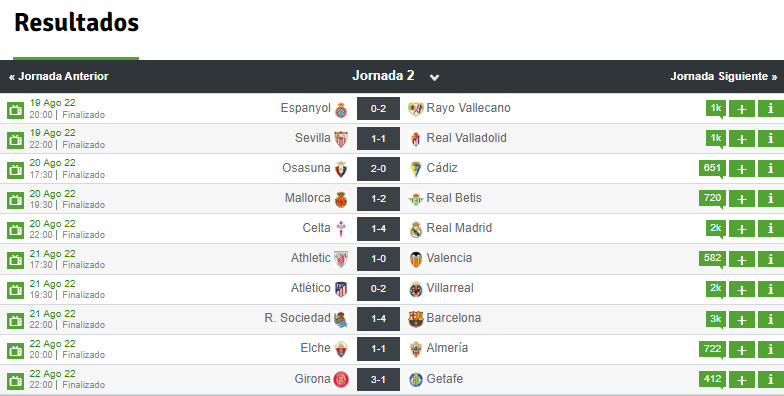Screen dimensions: 784x396
Task: Expand details with plus on Sevilla row
Action: [x=742, y=139]
